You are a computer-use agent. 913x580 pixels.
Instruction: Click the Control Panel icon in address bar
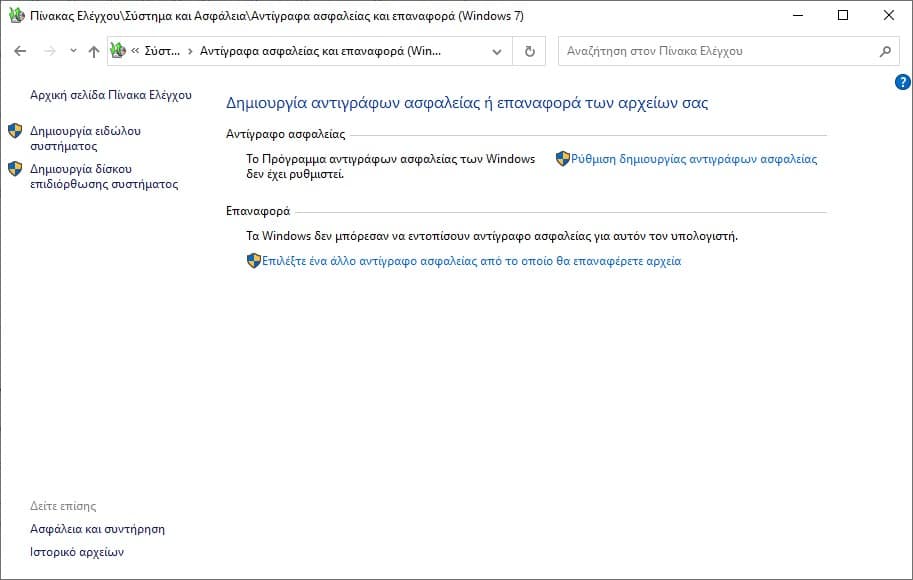tap(118, 51)
